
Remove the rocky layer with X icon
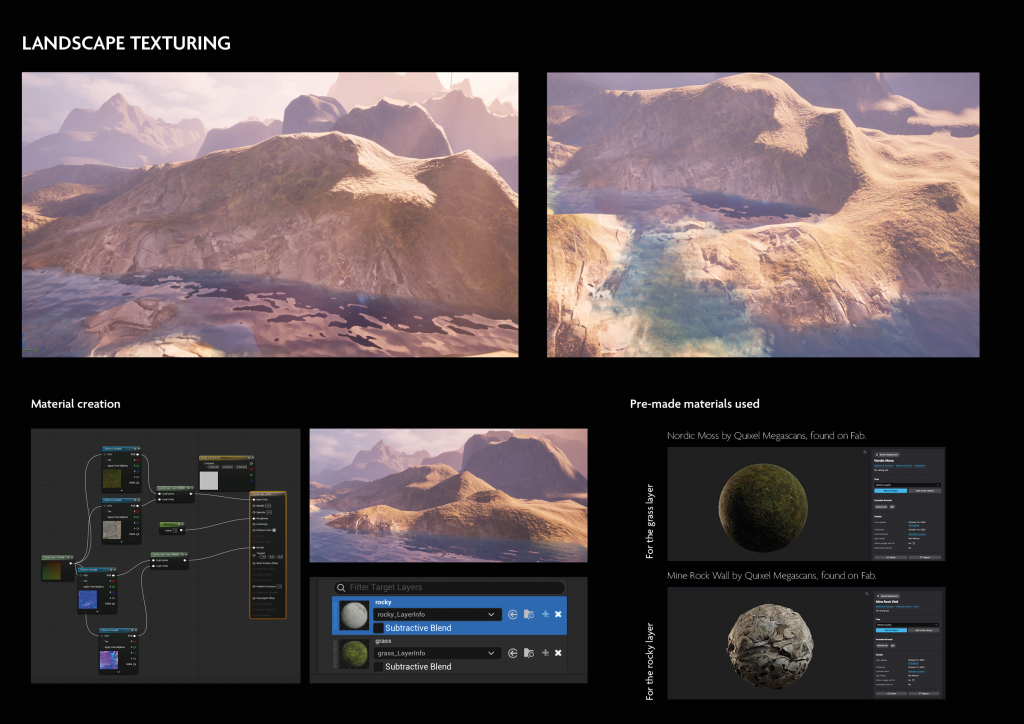(558, 615)
